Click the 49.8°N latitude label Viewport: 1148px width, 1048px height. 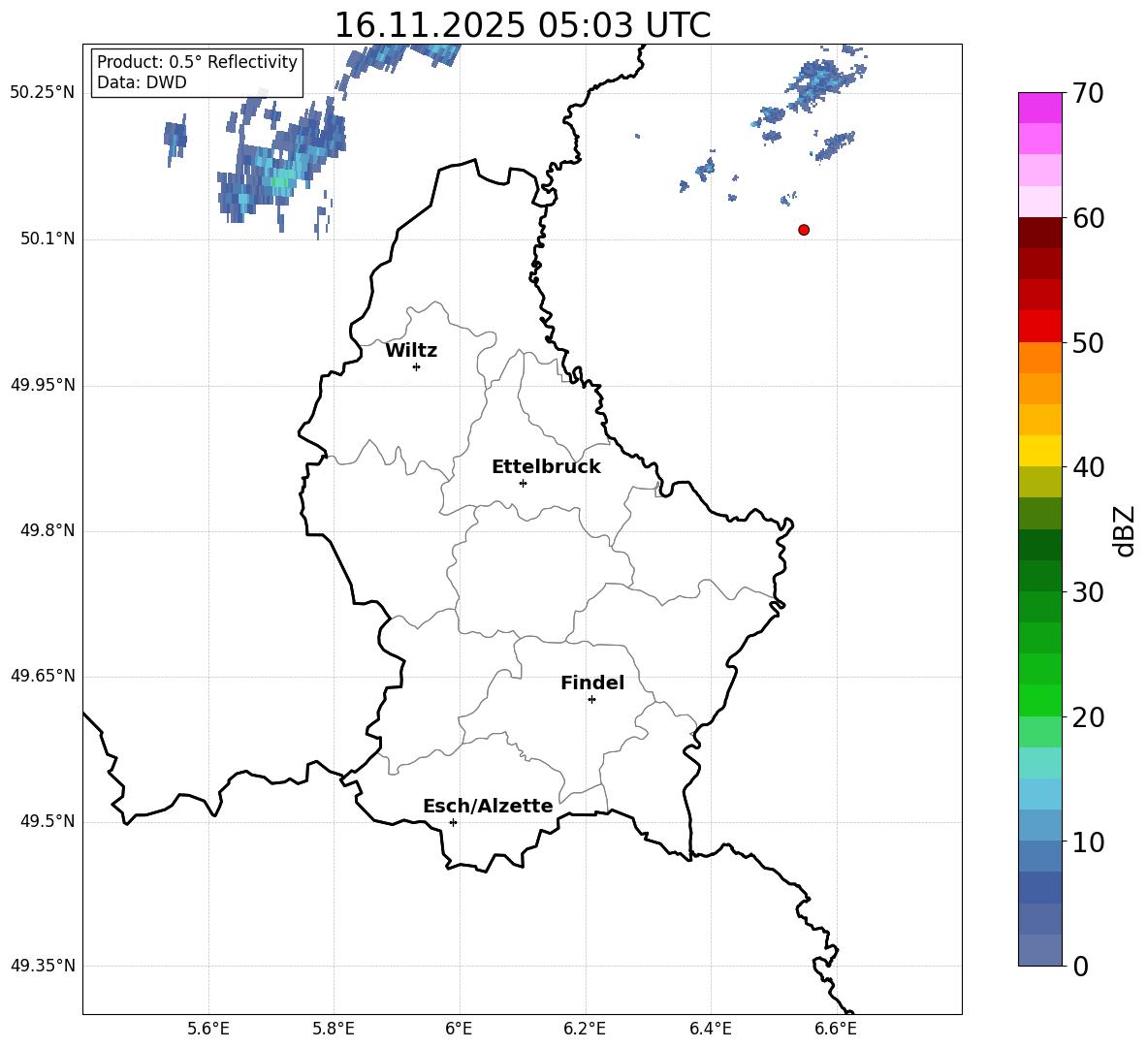click(48, 530)
